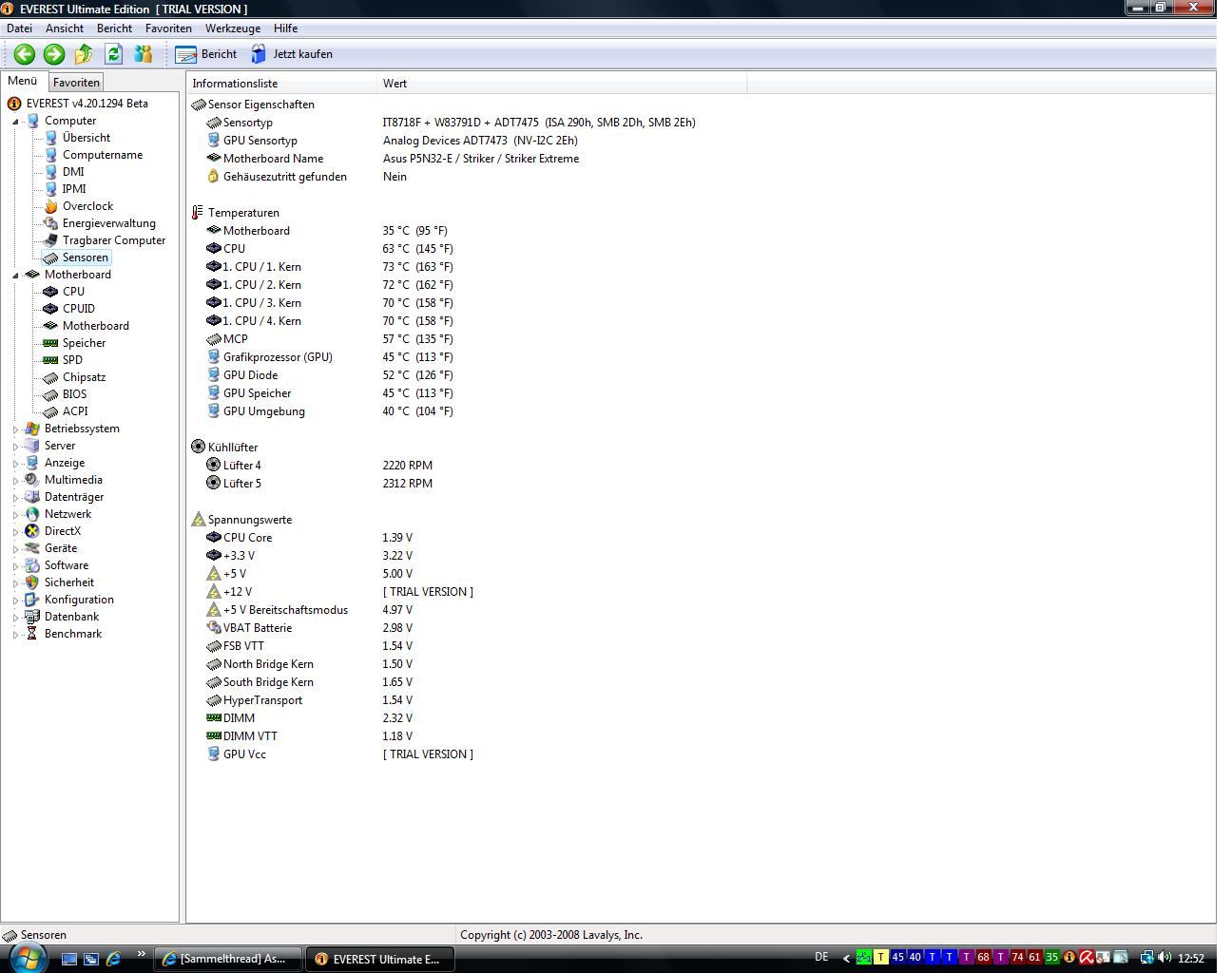The width and height of the screenshot is (1232, 973).
Task: Refresh the sensor readings via toolbar icon
Action: tap(113, 54)
